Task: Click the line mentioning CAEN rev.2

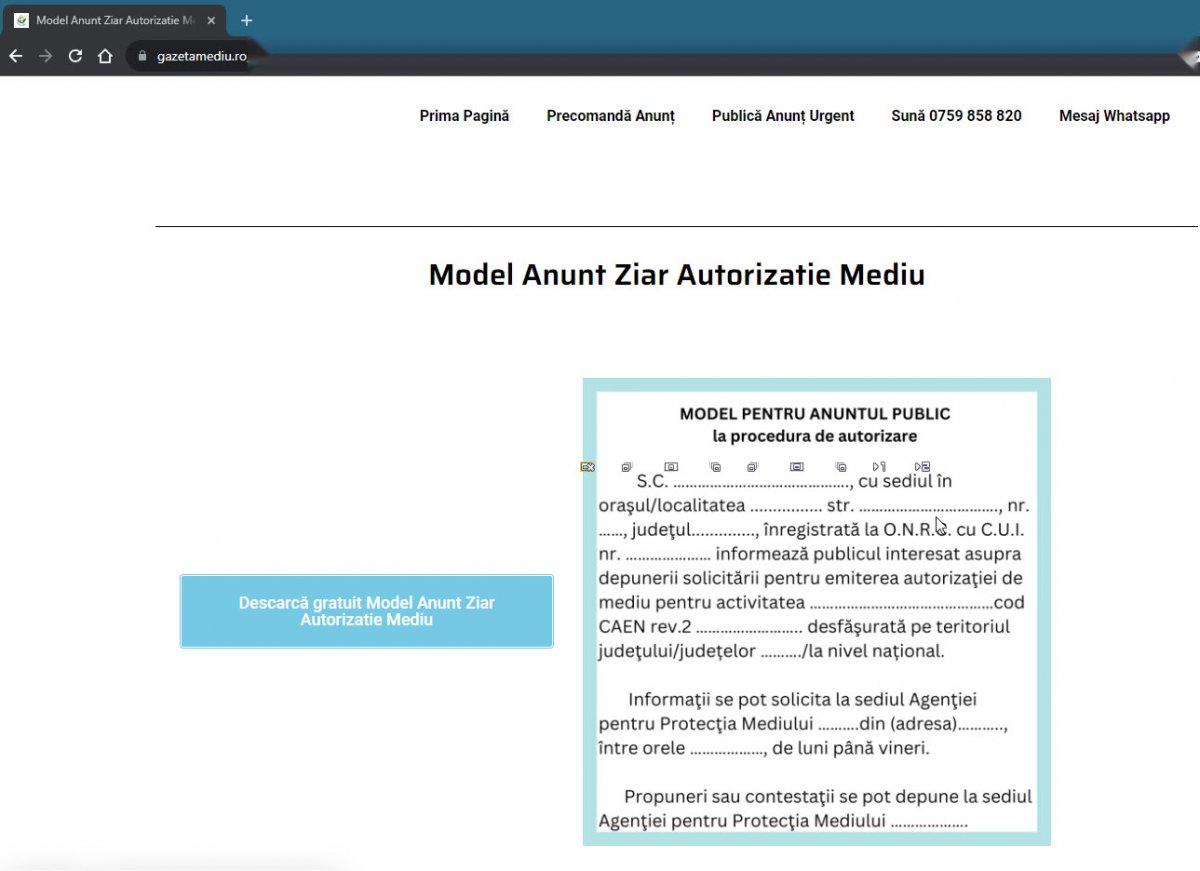Action: click(804, 627)
